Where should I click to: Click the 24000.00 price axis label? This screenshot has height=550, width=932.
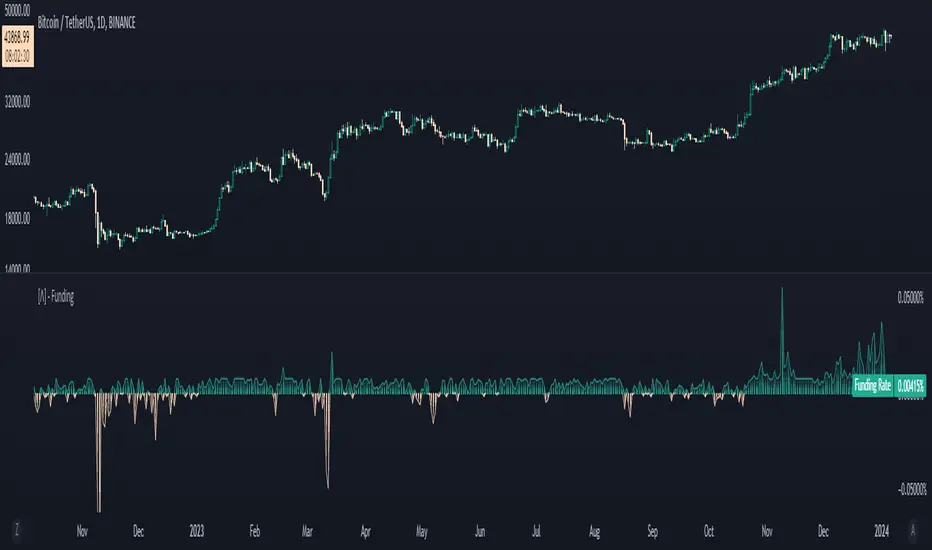[x=18, y=159]
